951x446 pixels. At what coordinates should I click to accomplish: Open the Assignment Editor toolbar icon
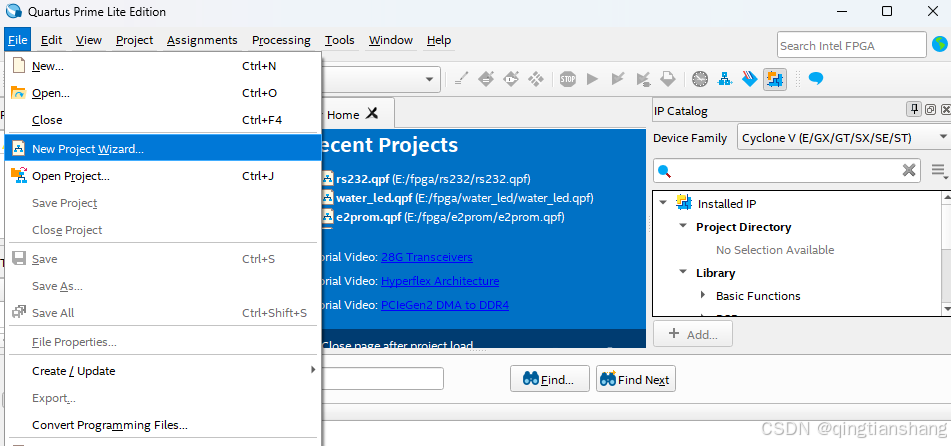[x=486, y=79]
